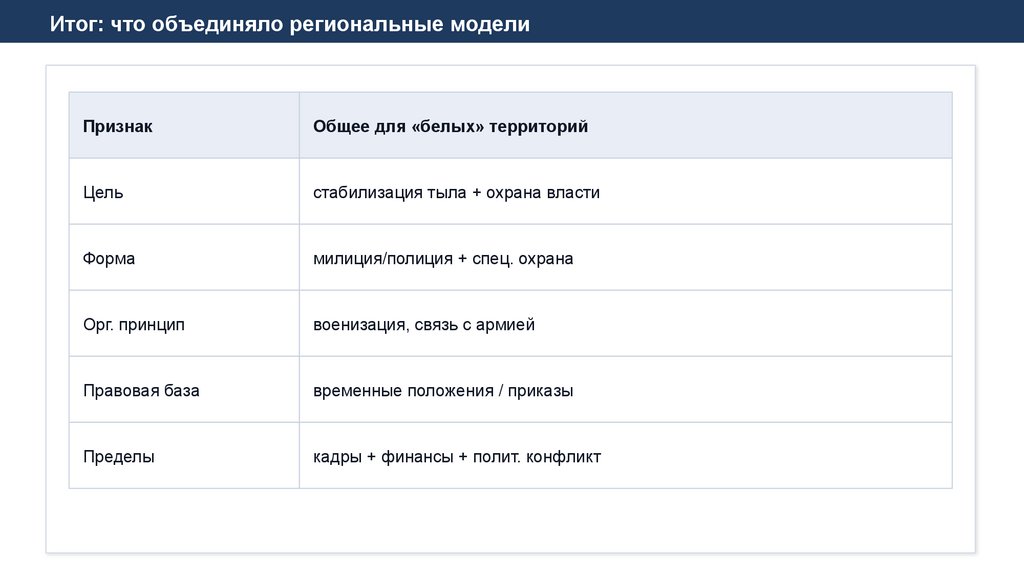This screenshot has height=576, width=1024.
Task: Click the slide title 'Итог: что объединяло региональные модели'
Action: pyautogui.click(x=290, y=24)
